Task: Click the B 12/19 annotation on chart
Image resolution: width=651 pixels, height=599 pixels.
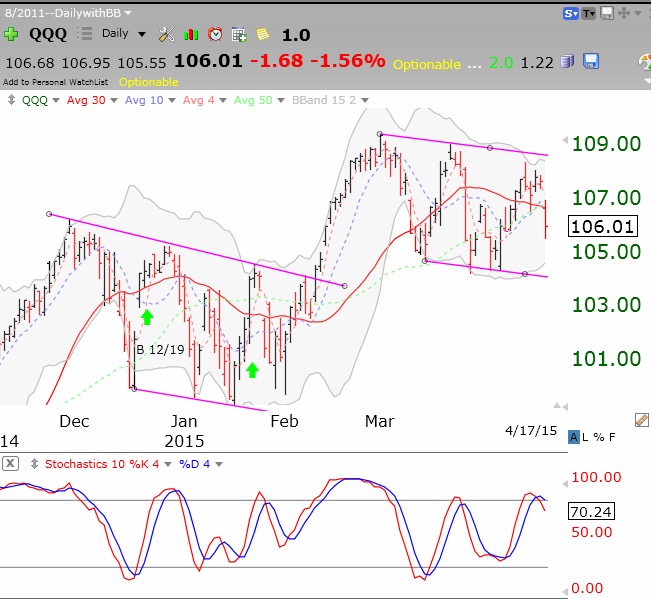Action: coord(160,350)
